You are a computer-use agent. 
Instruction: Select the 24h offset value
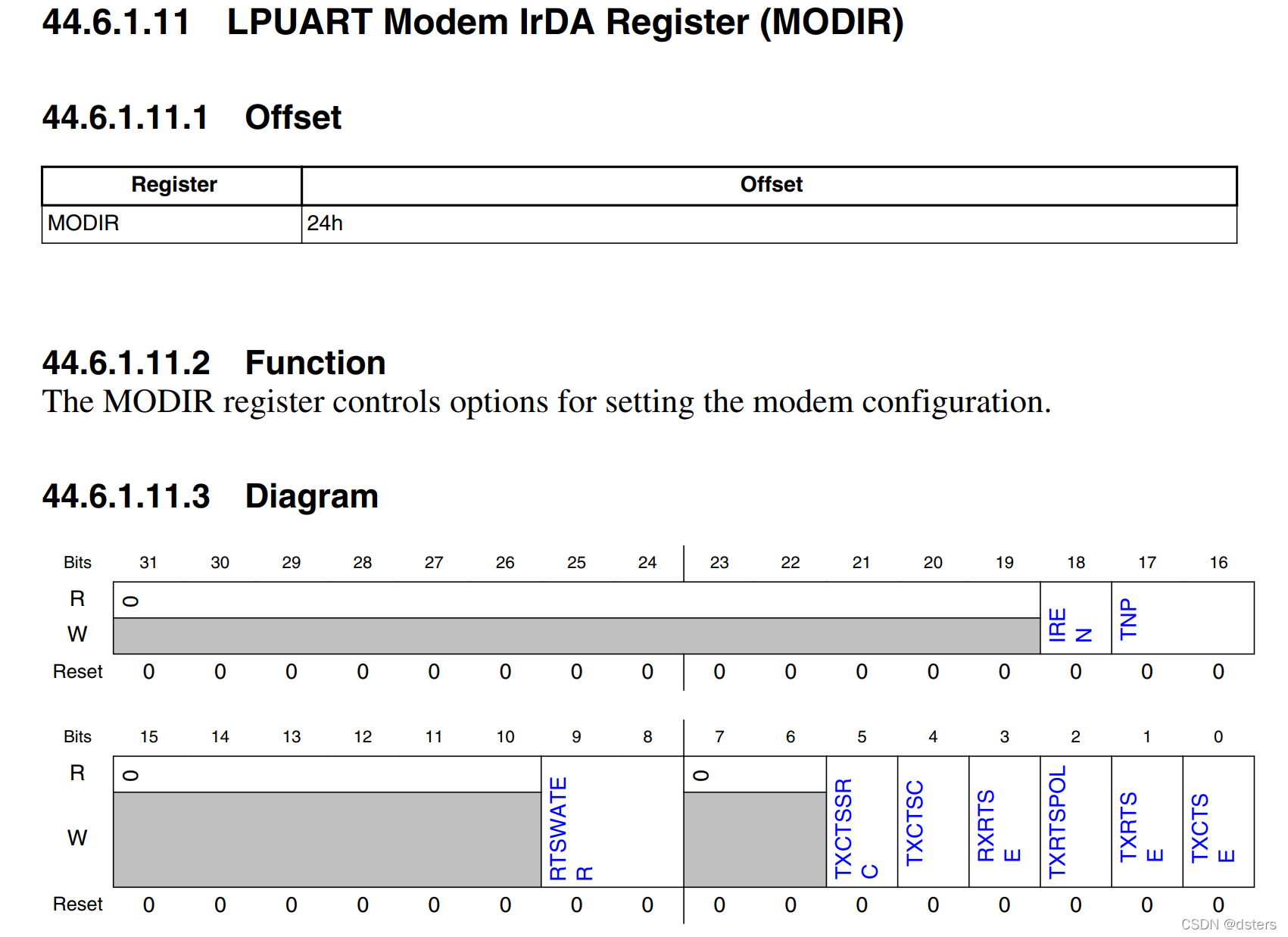tap(325, 223)
